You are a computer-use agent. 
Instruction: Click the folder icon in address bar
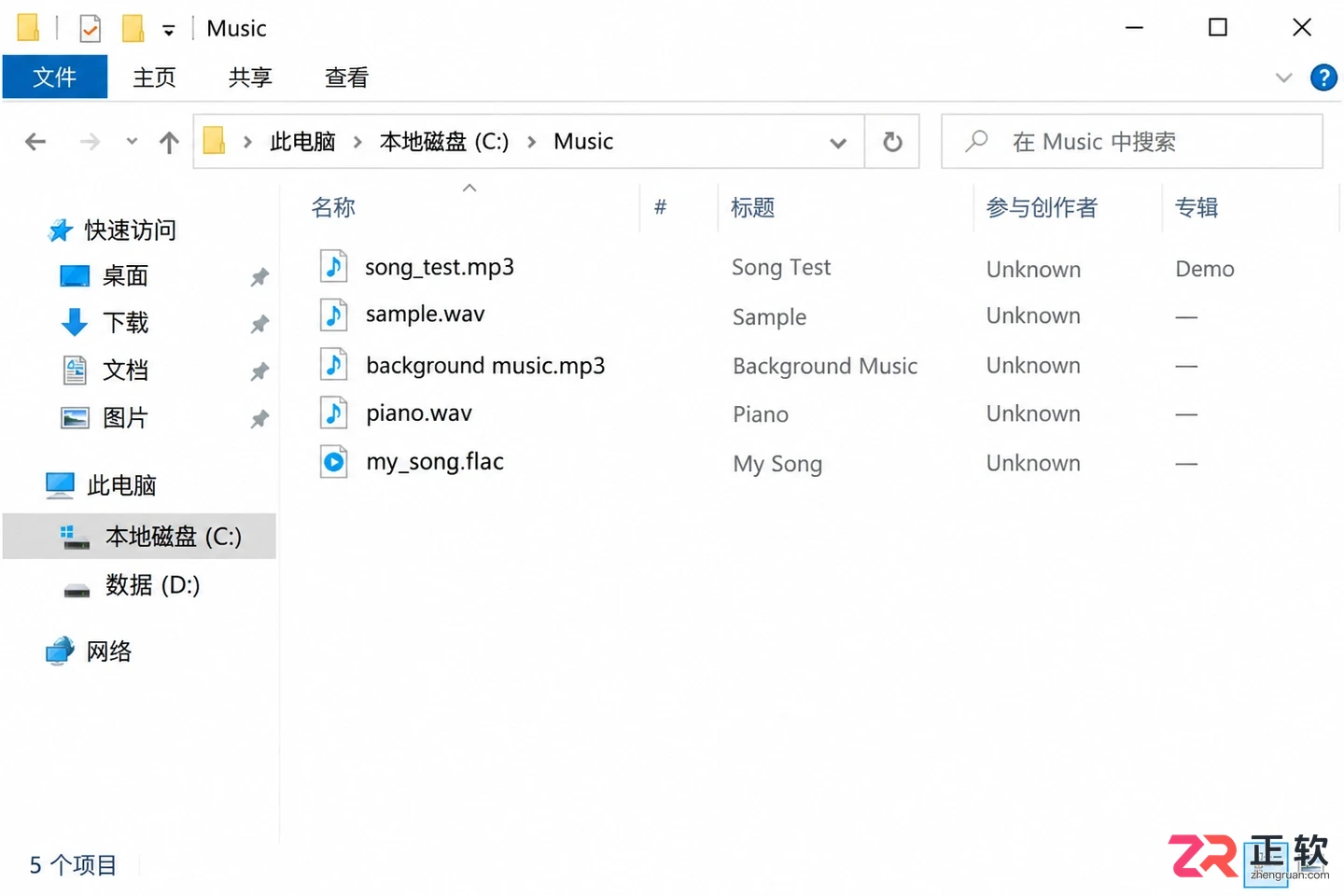click(x=215, y=141)
